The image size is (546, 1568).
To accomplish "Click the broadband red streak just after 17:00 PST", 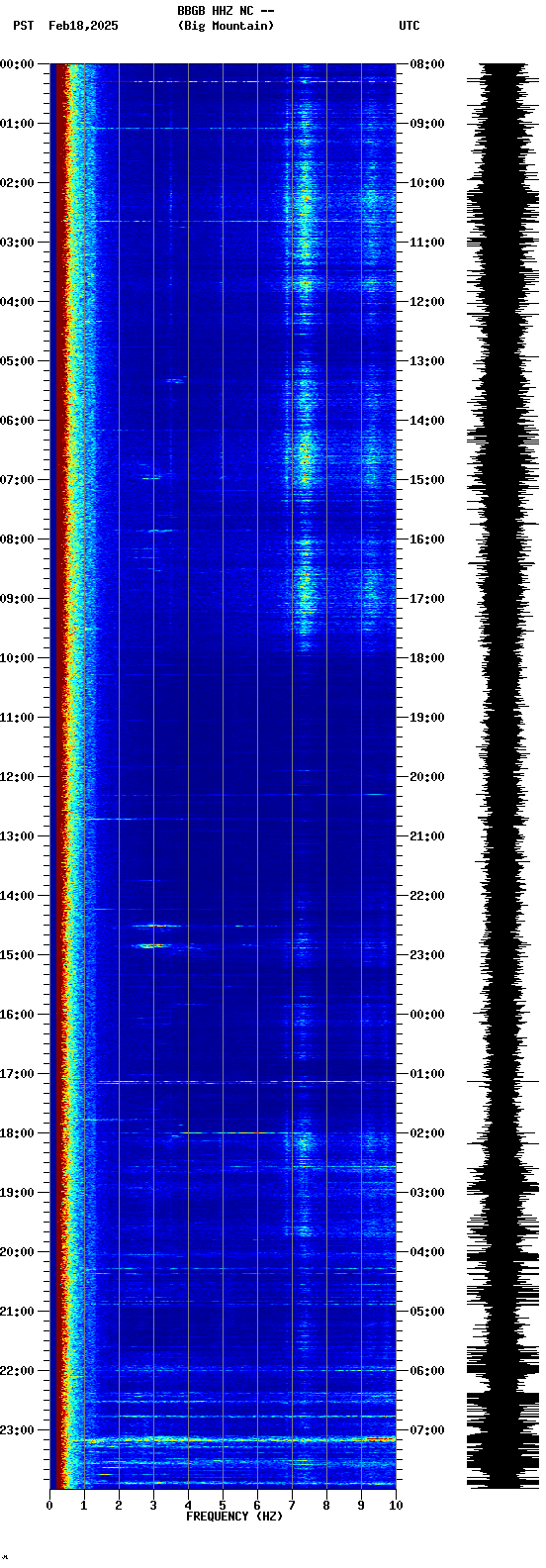I will click(247, 1082).
